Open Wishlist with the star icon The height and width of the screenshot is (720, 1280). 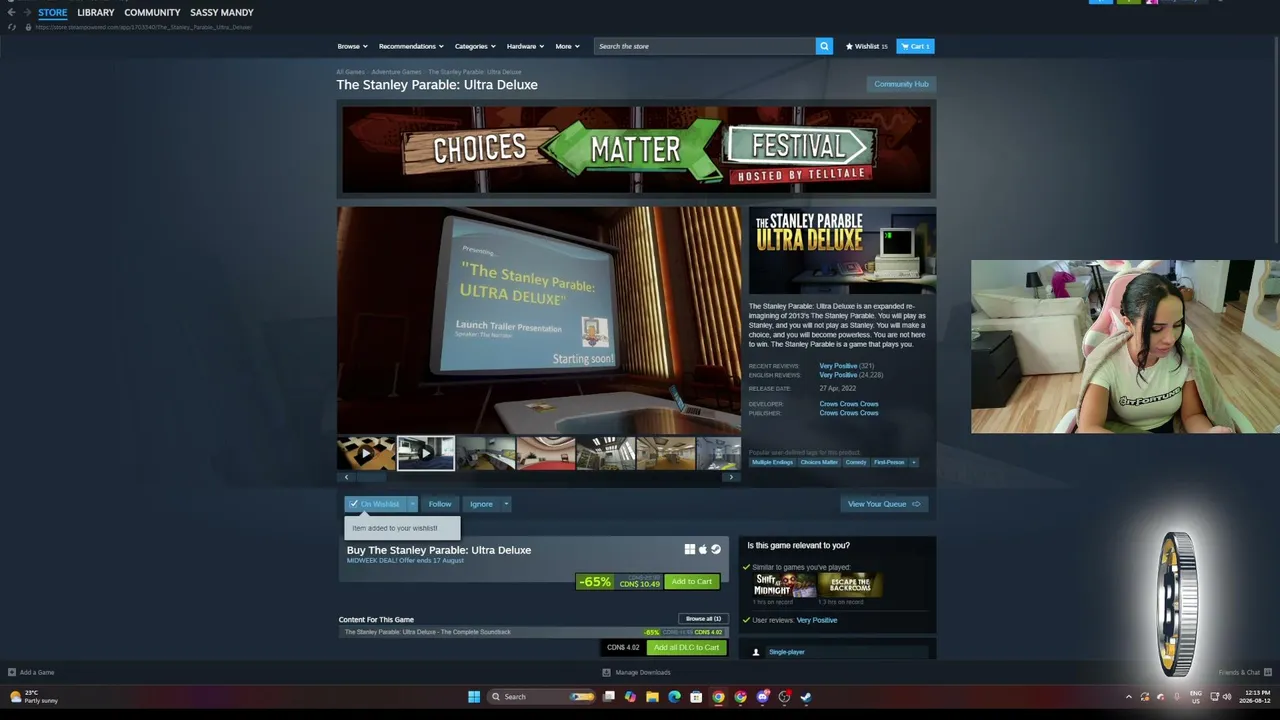coord(866,46)
